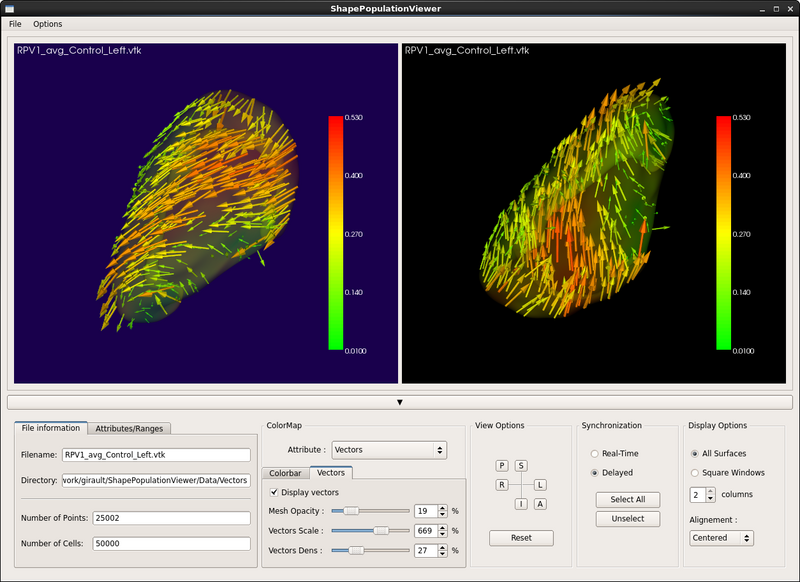
Task: Select the Square Windows display option
Action: coord(694,472)
